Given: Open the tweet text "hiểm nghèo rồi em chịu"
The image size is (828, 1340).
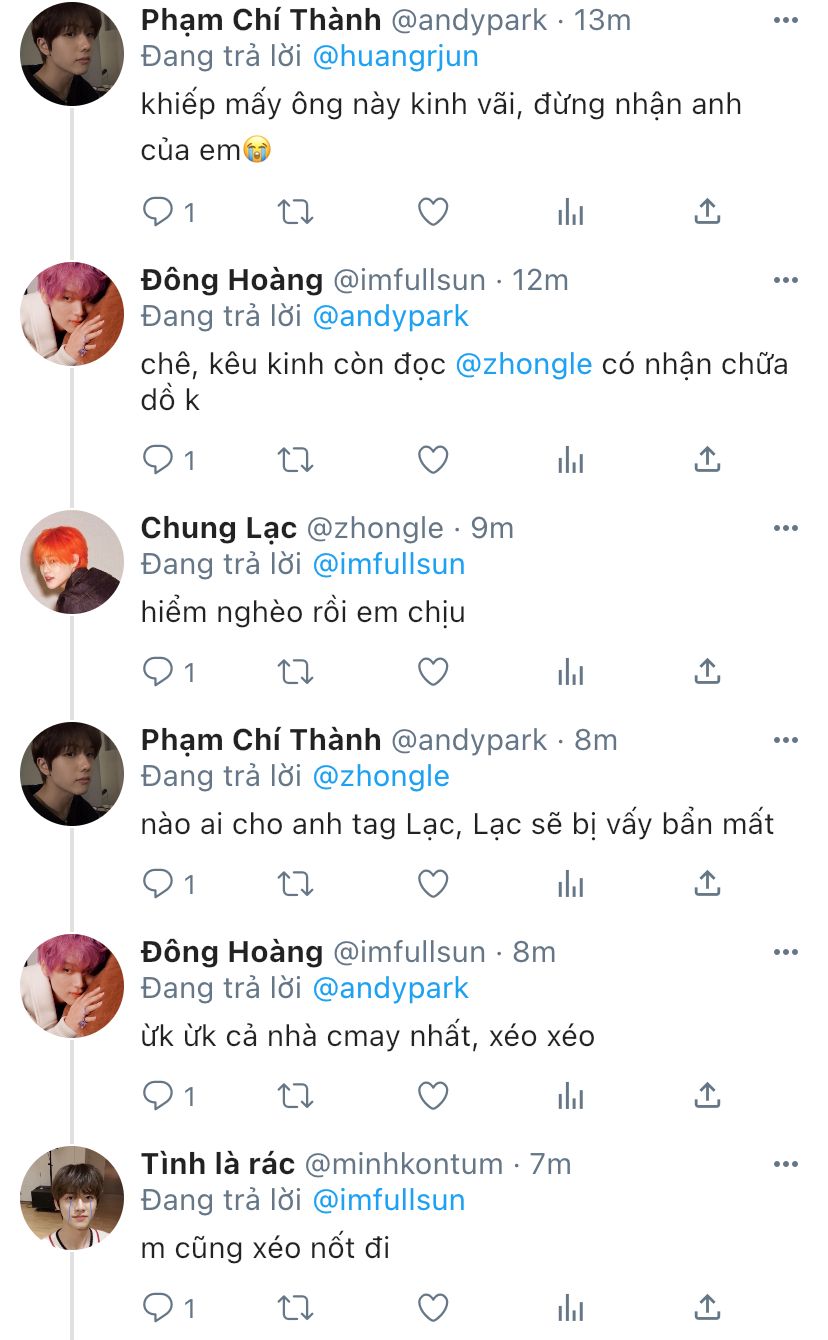Looking at the screenshot, I should tap(303, 612).
